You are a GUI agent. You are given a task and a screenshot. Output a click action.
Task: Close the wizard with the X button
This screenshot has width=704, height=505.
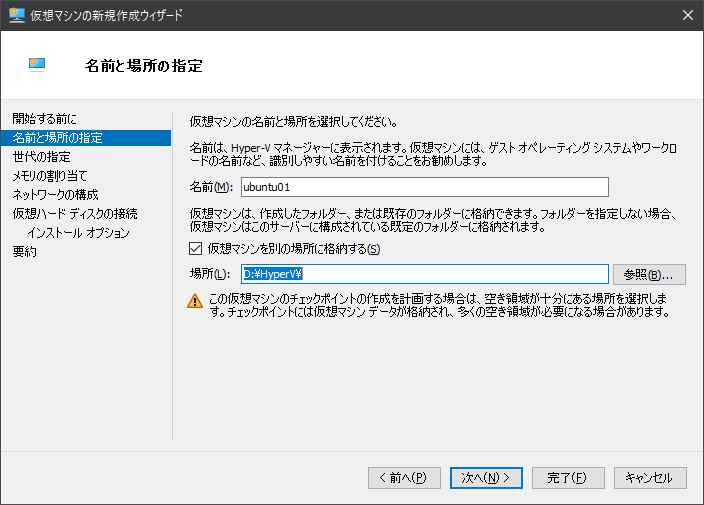click(687, 15)
